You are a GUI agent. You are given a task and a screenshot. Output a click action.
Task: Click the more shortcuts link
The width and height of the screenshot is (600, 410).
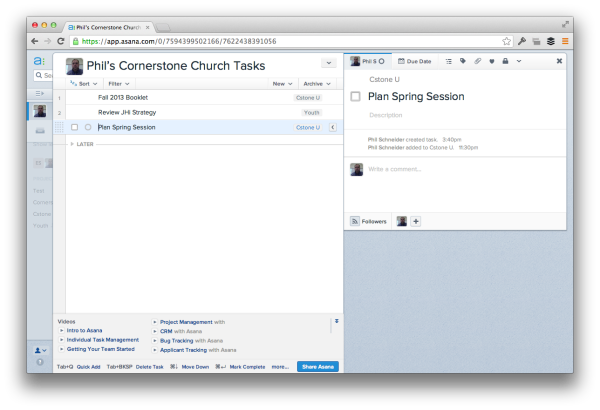coord(280,367)
